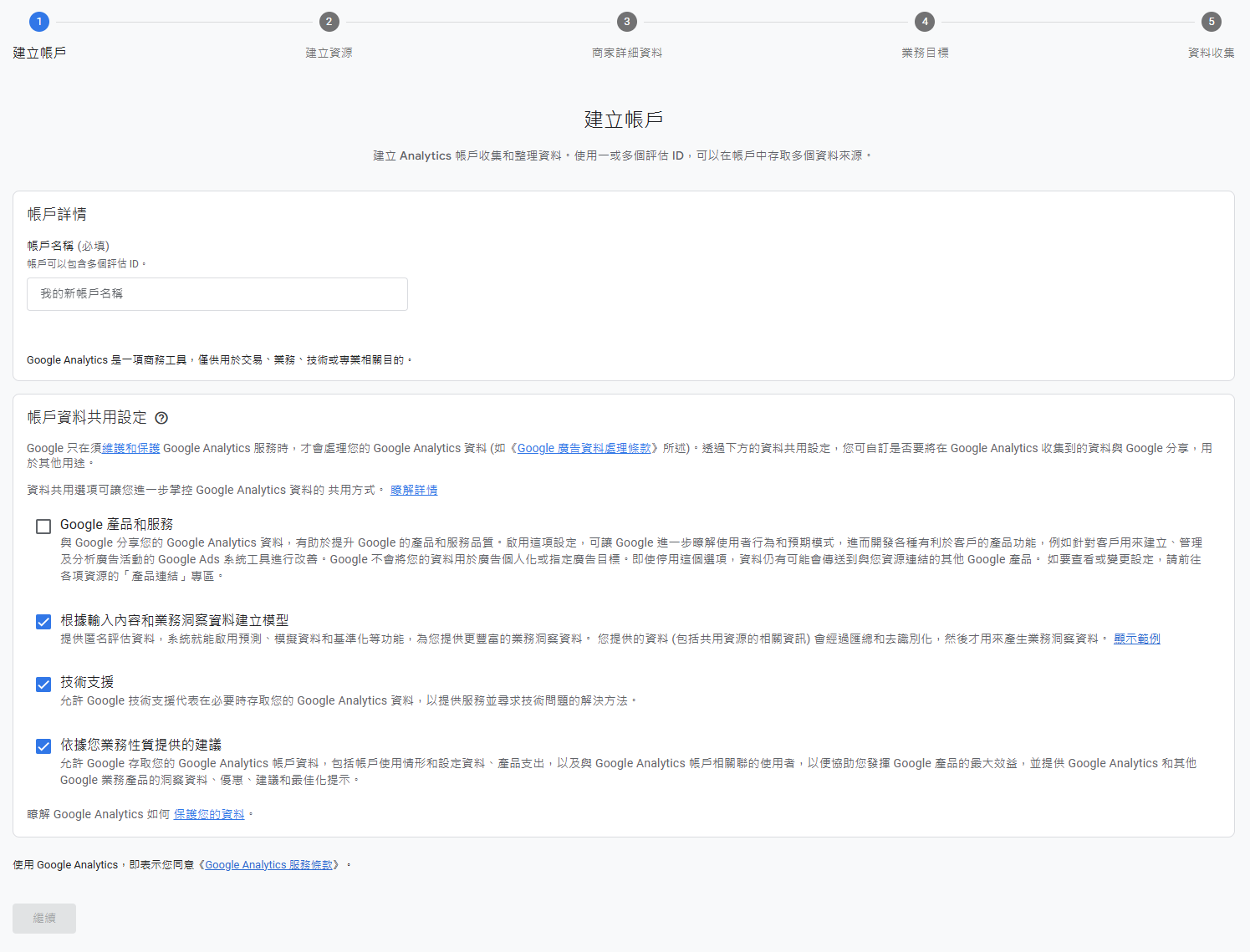
Task: Click the 帳戶名稱 input field
Action: [x=217, y=294]
